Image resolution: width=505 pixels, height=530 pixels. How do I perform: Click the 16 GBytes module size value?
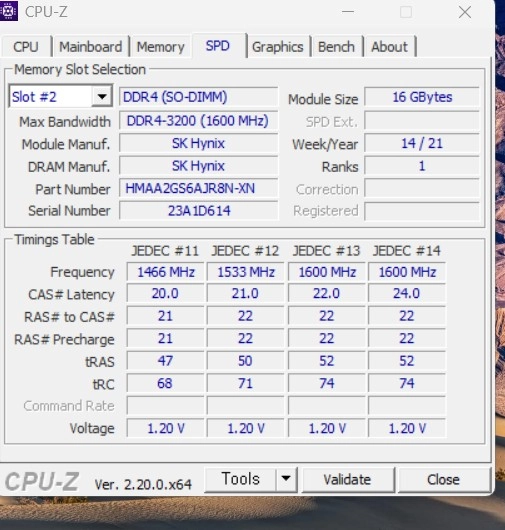coord(422,97)
